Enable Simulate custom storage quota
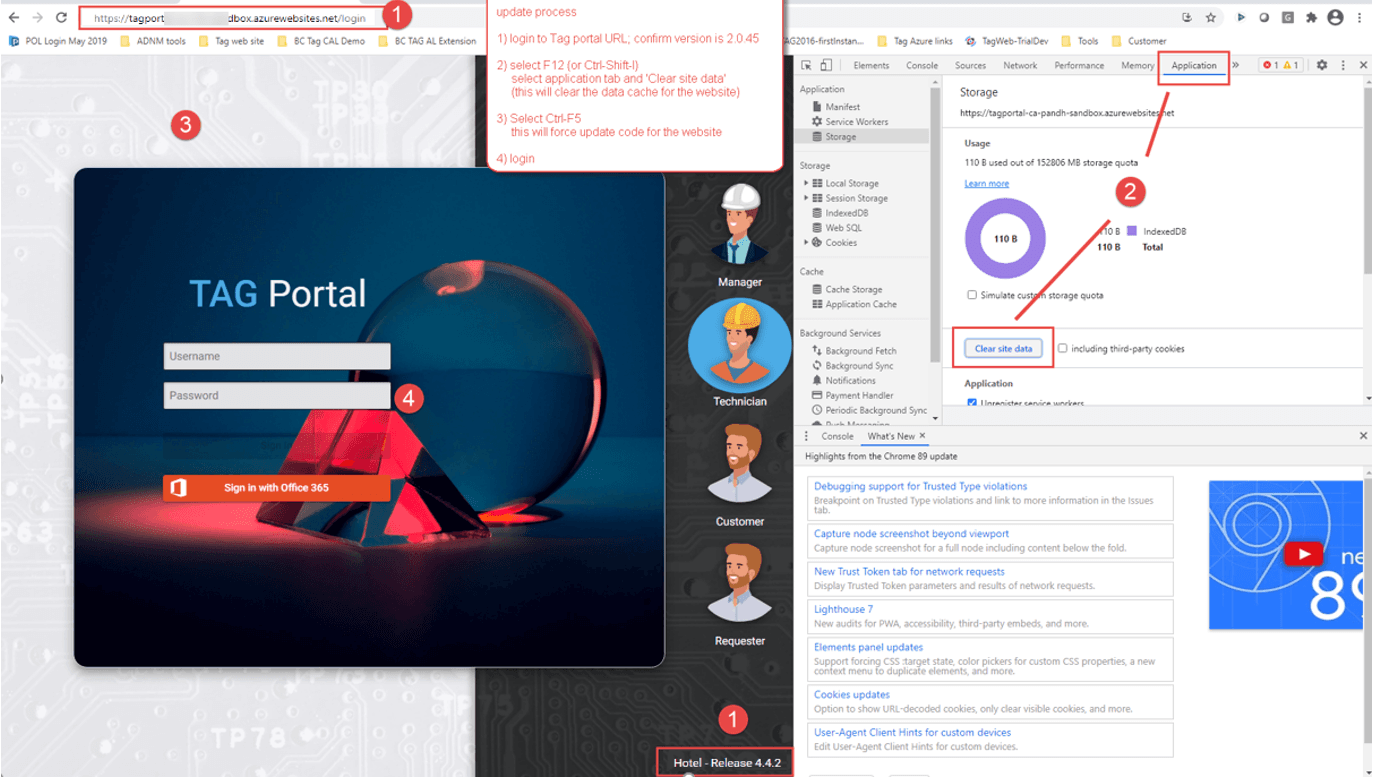 972,294
